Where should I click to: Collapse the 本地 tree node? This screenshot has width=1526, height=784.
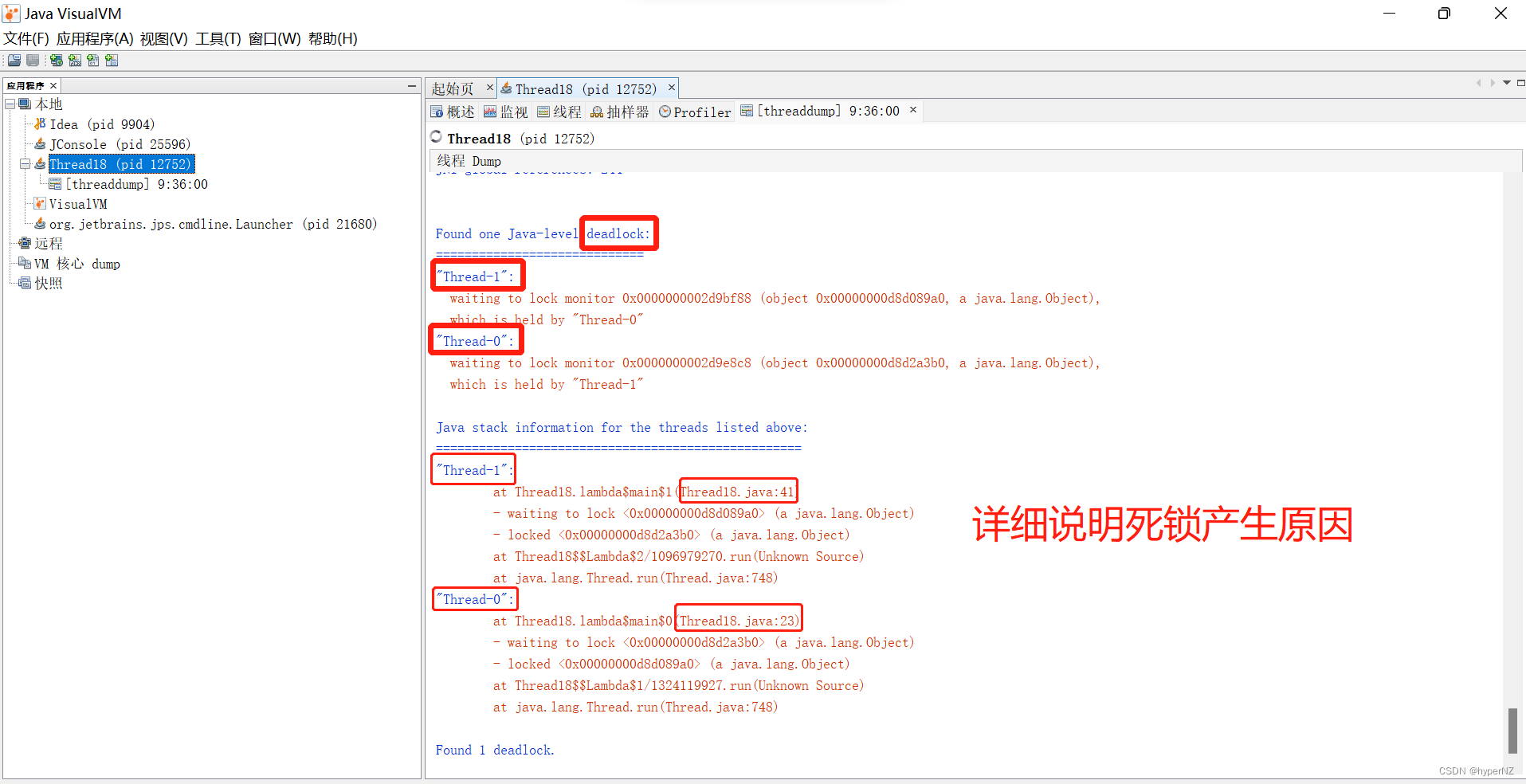tap(10, 104)
